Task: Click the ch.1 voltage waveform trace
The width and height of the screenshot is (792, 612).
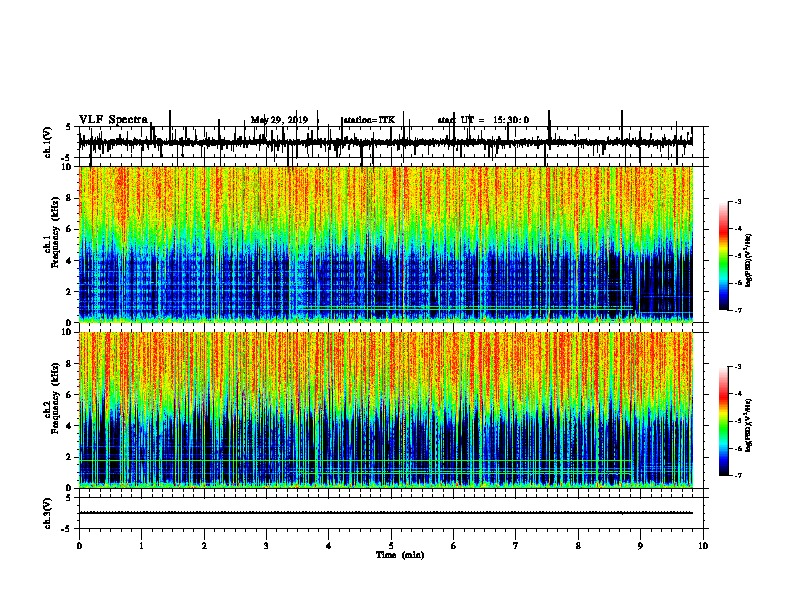Action: click(x=386, y=142)
